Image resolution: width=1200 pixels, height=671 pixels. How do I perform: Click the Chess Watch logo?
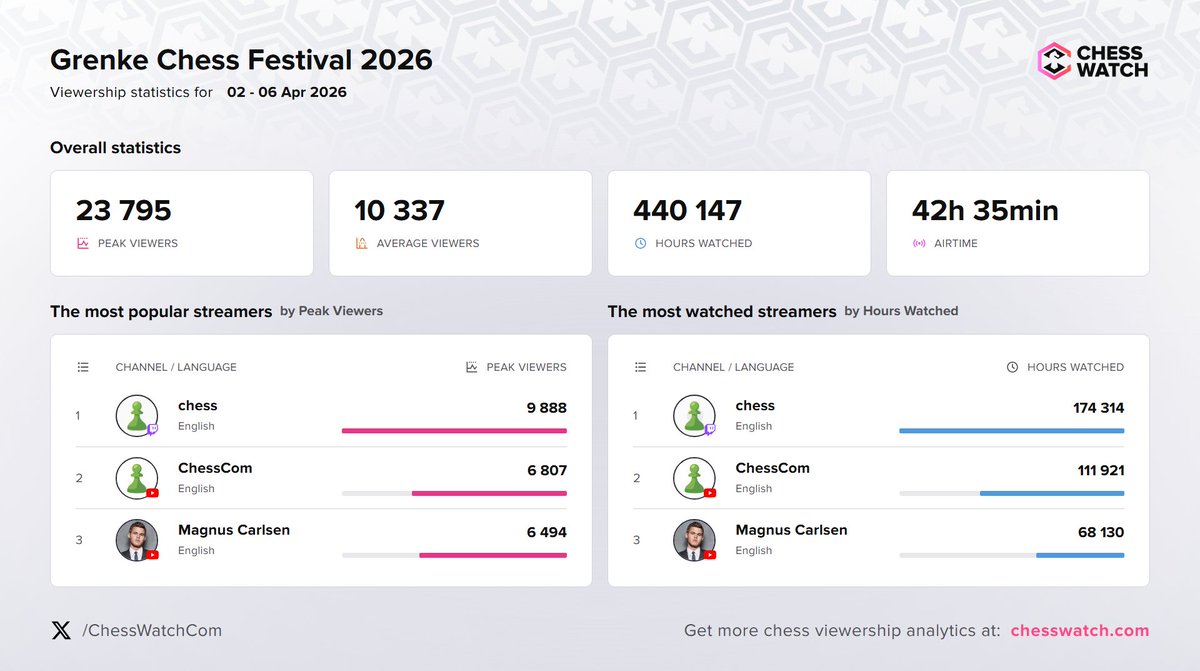1092,61
